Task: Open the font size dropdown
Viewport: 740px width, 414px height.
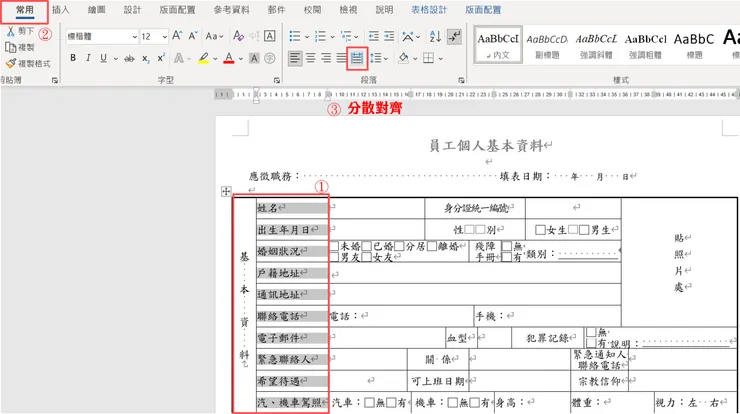Action: 164,36
